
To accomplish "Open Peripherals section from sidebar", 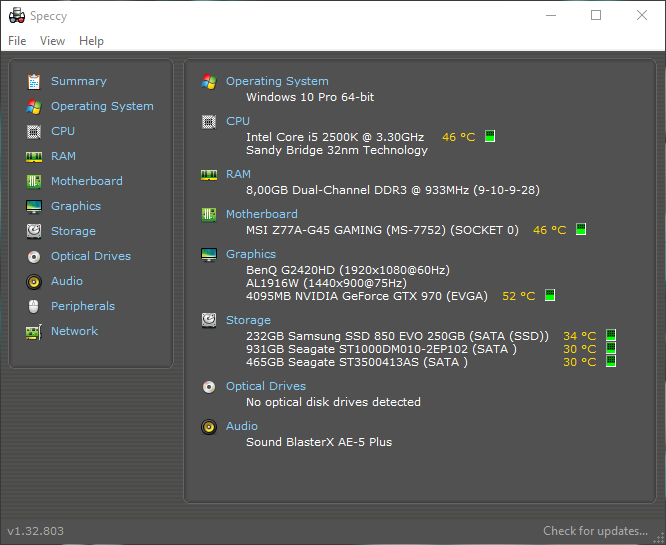I will pos(83,306).
